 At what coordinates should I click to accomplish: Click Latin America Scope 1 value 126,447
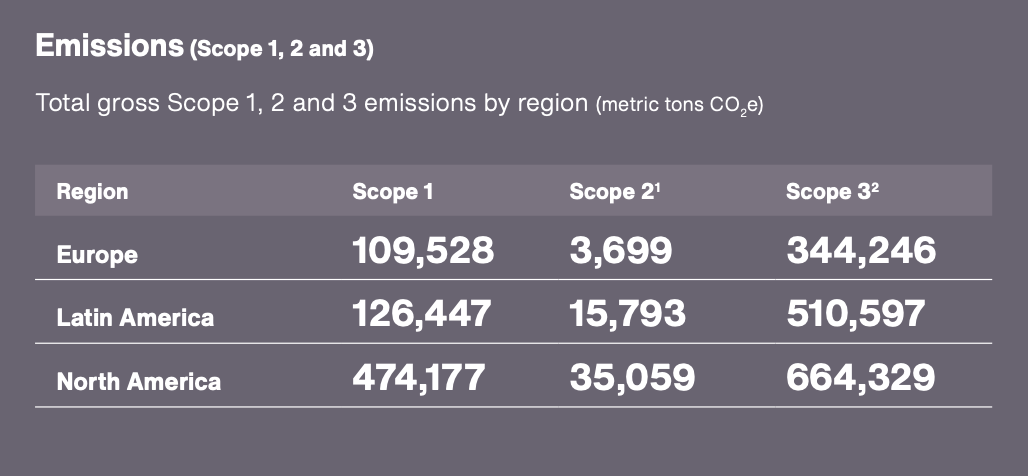tap(422, 313)
